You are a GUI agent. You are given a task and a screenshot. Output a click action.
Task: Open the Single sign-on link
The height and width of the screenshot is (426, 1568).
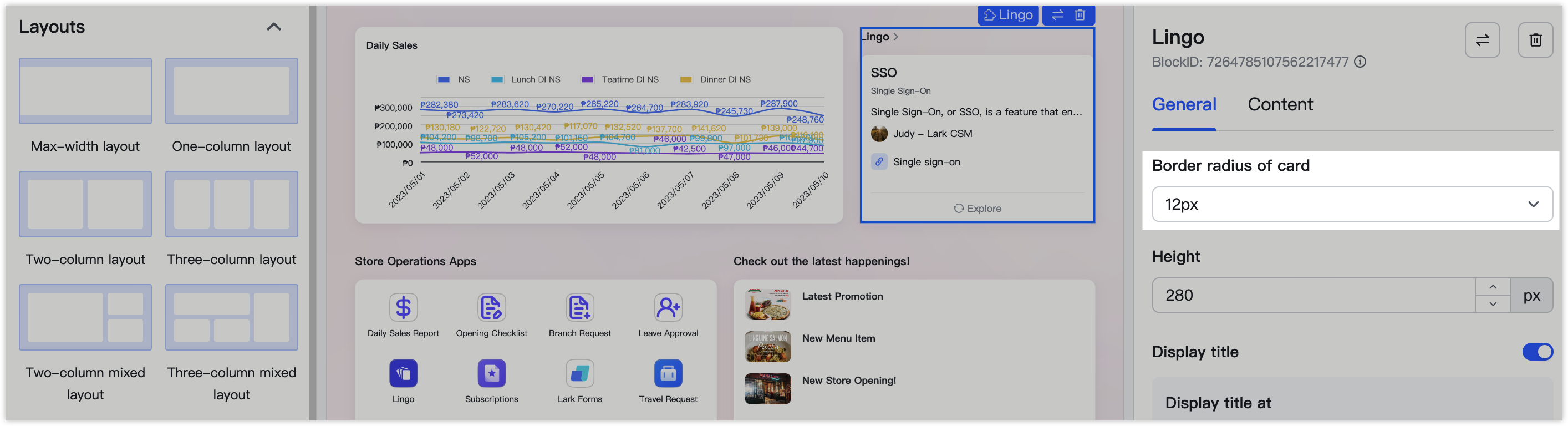click(x=926, y=162)
